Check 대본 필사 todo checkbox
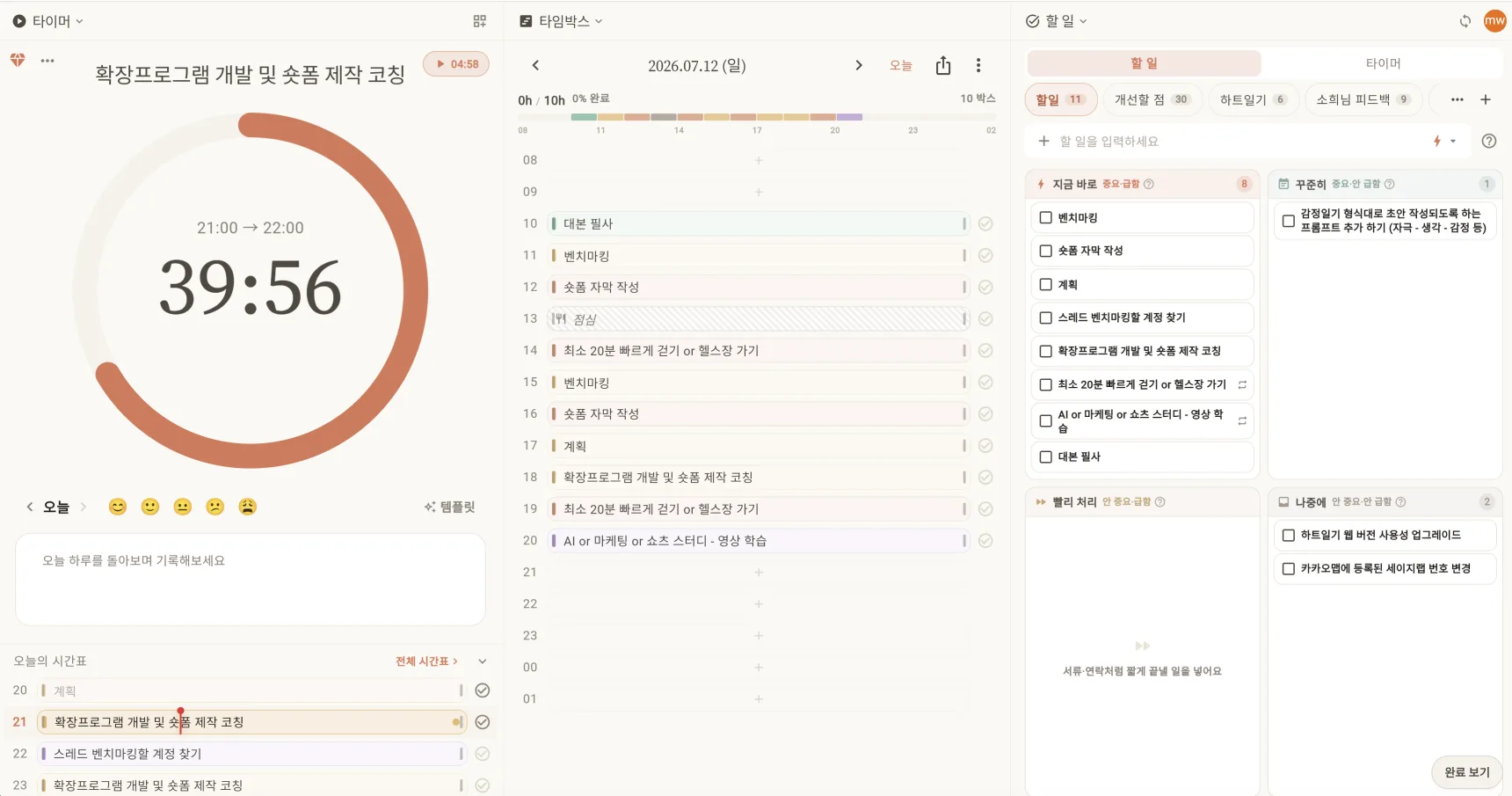The image size is (1512, 796). (x=1046, y=456)
